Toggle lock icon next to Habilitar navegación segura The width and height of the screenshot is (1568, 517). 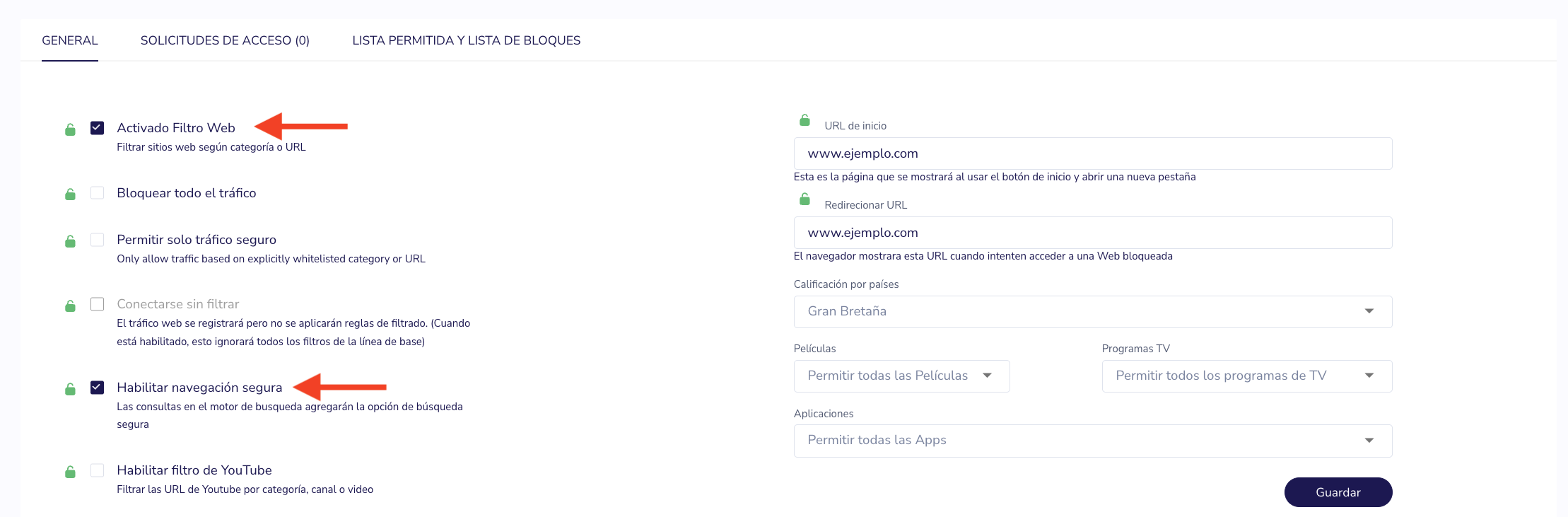[x=70, y=389]
